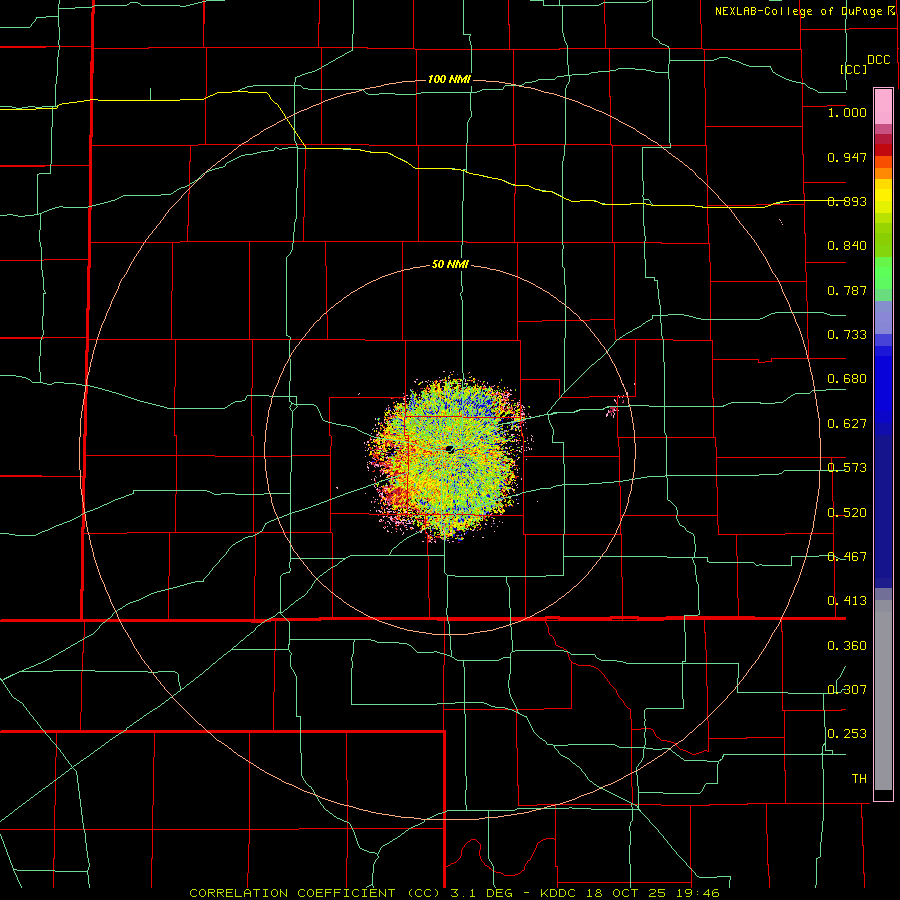Click the 50 NMI range ring label
900x900 pixels.
coord(450,264)
